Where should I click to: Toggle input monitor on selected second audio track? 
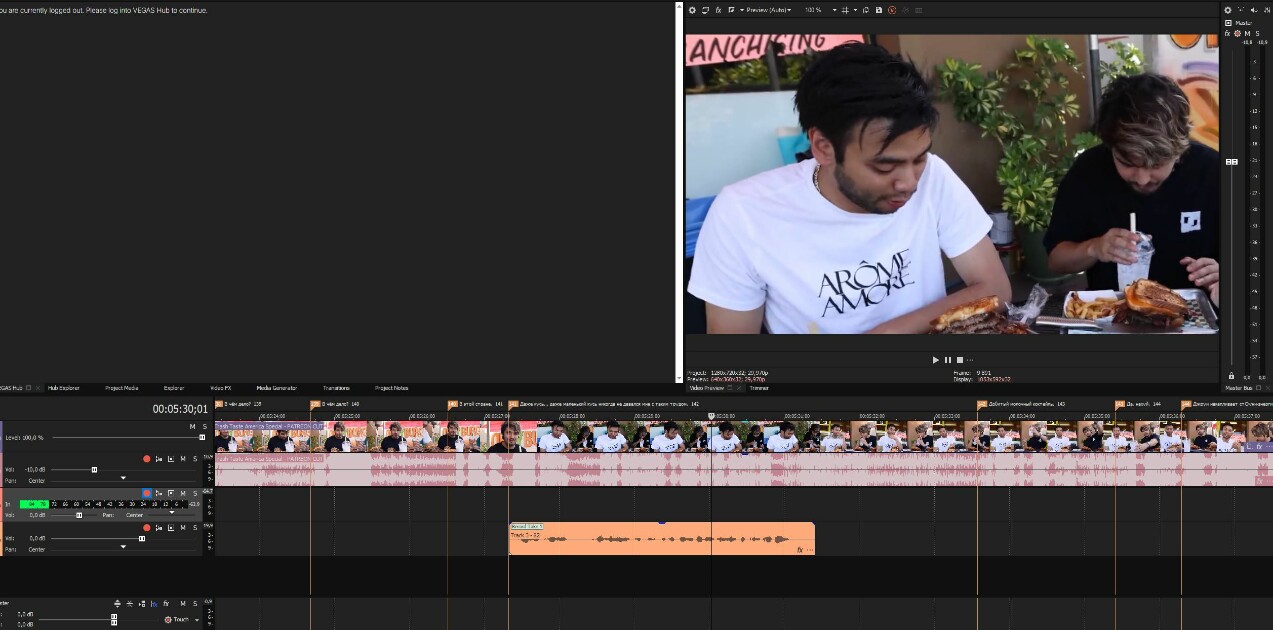pos(159,493)
